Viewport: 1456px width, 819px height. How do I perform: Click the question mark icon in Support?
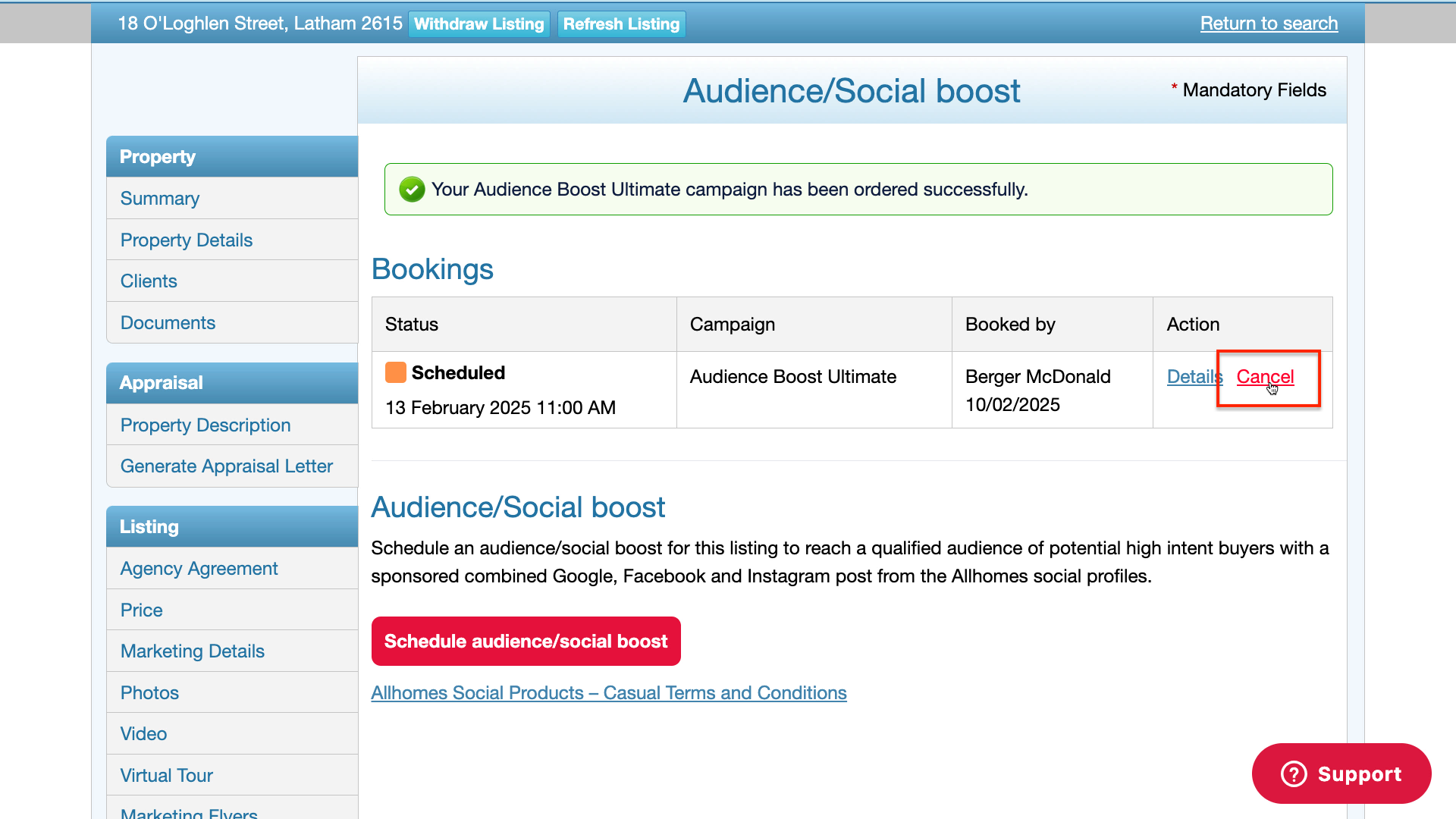point(1294,773)
